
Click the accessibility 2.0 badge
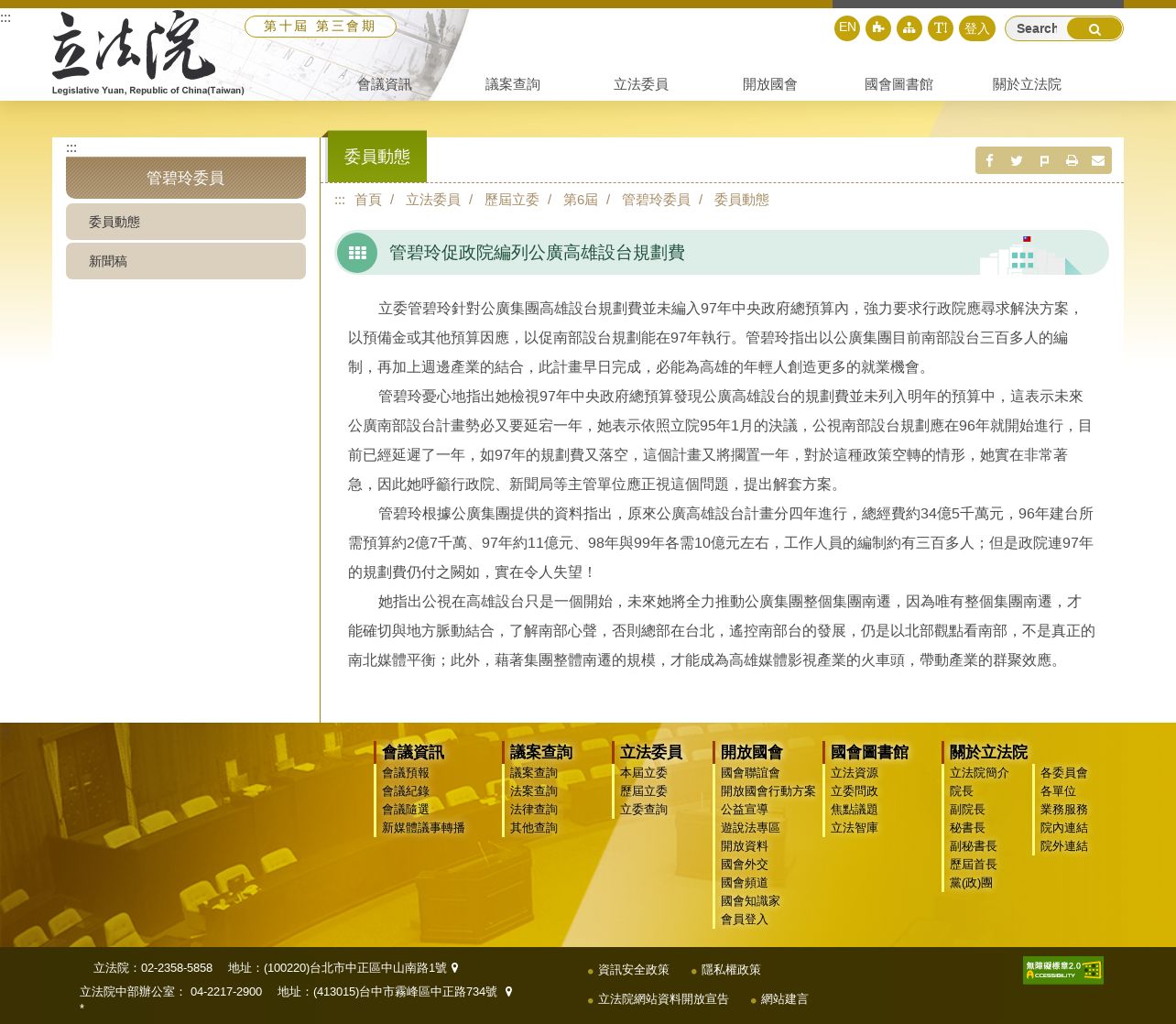click(x=1063, y=970)
